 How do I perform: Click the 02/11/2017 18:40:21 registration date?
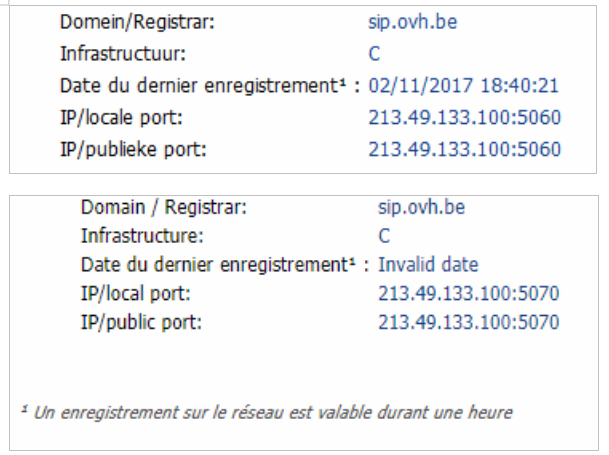click(463, 85)
